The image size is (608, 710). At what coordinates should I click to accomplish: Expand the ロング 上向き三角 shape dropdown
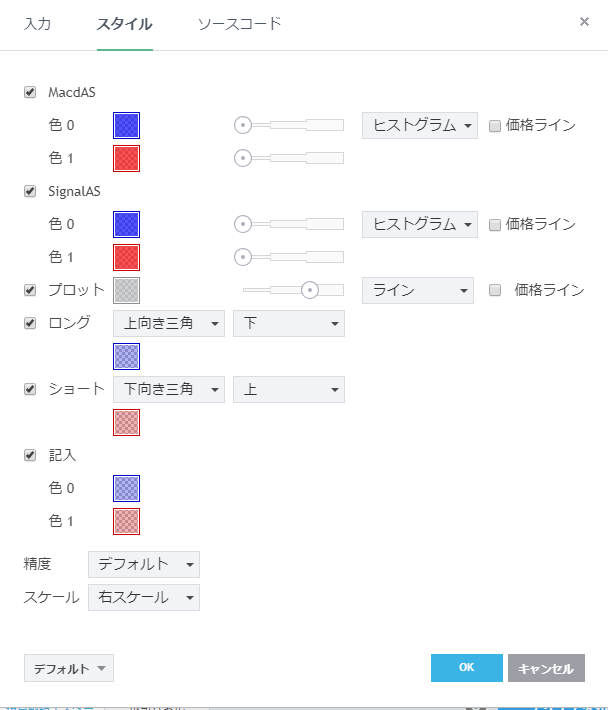(x=168, y=323)
